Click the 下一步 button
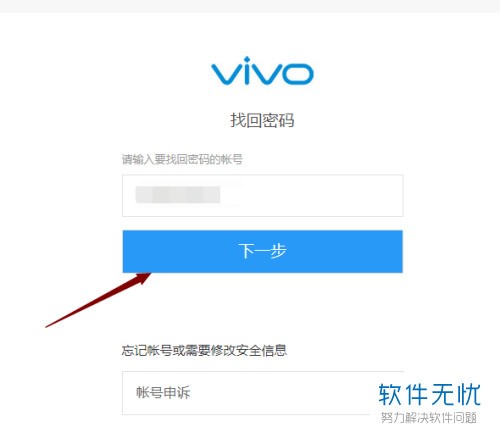This screenshot has width=500, height=438. tap(263, 251)
